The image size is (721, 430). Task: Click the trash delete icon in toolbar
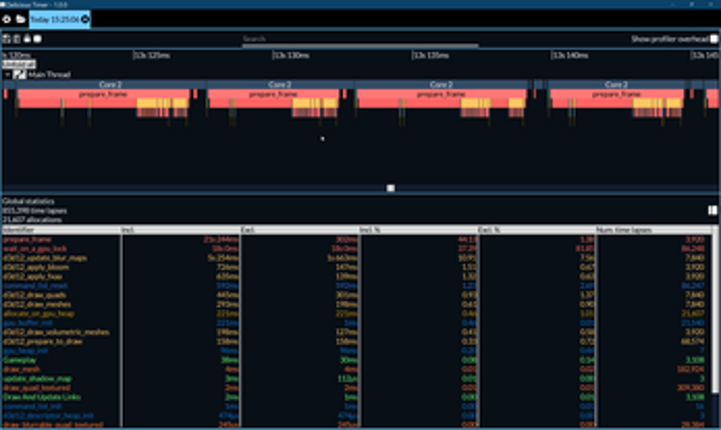16,39
